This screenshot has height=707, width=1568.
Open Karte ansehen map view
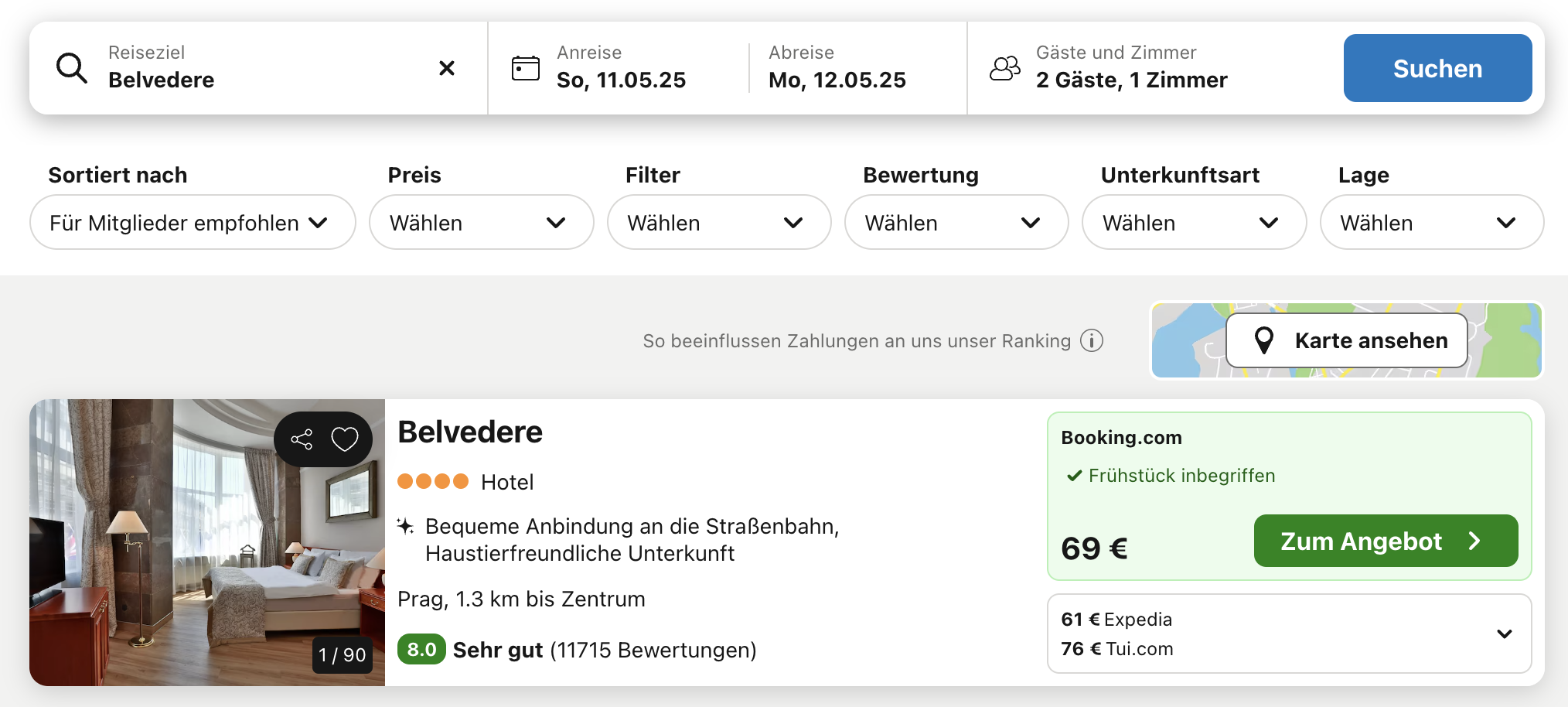point(1346,340)
